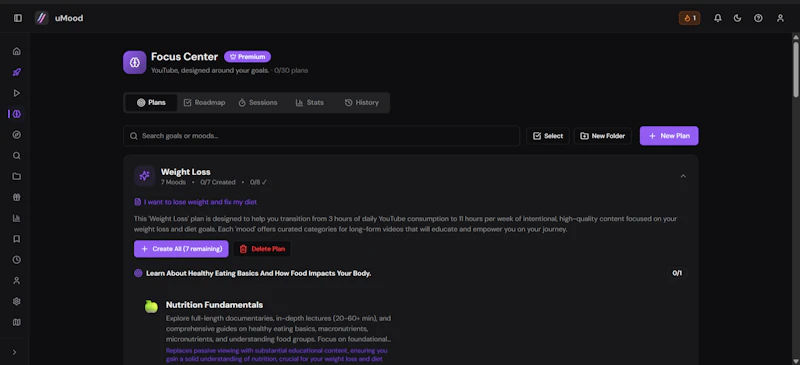Open the search icon in sidebar
The image size is (800, 365).
click(x=16, y=156)
